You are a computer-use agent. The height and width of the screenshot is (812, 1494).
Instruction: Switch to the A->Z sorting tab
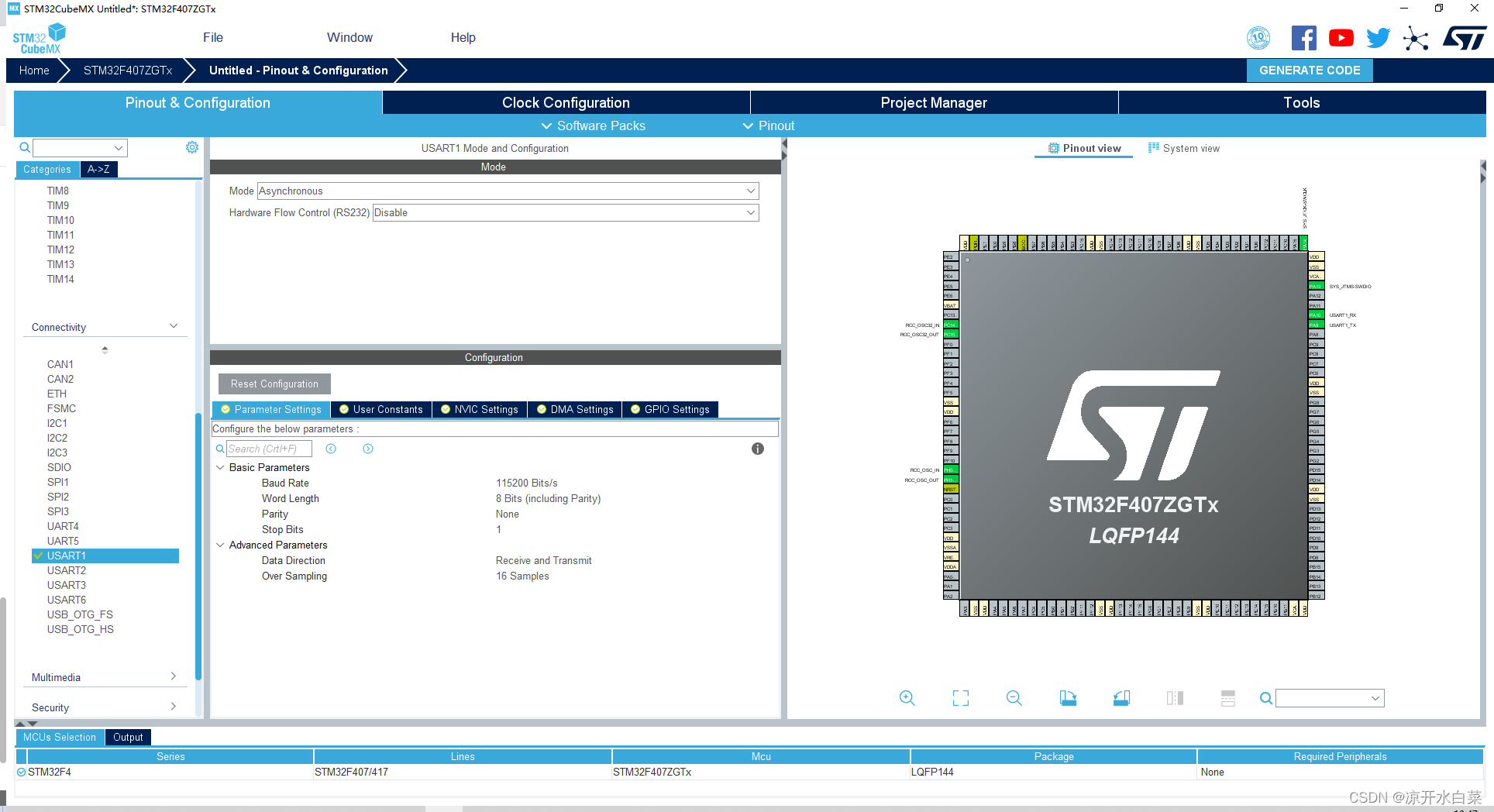click(x=98, y=169)
